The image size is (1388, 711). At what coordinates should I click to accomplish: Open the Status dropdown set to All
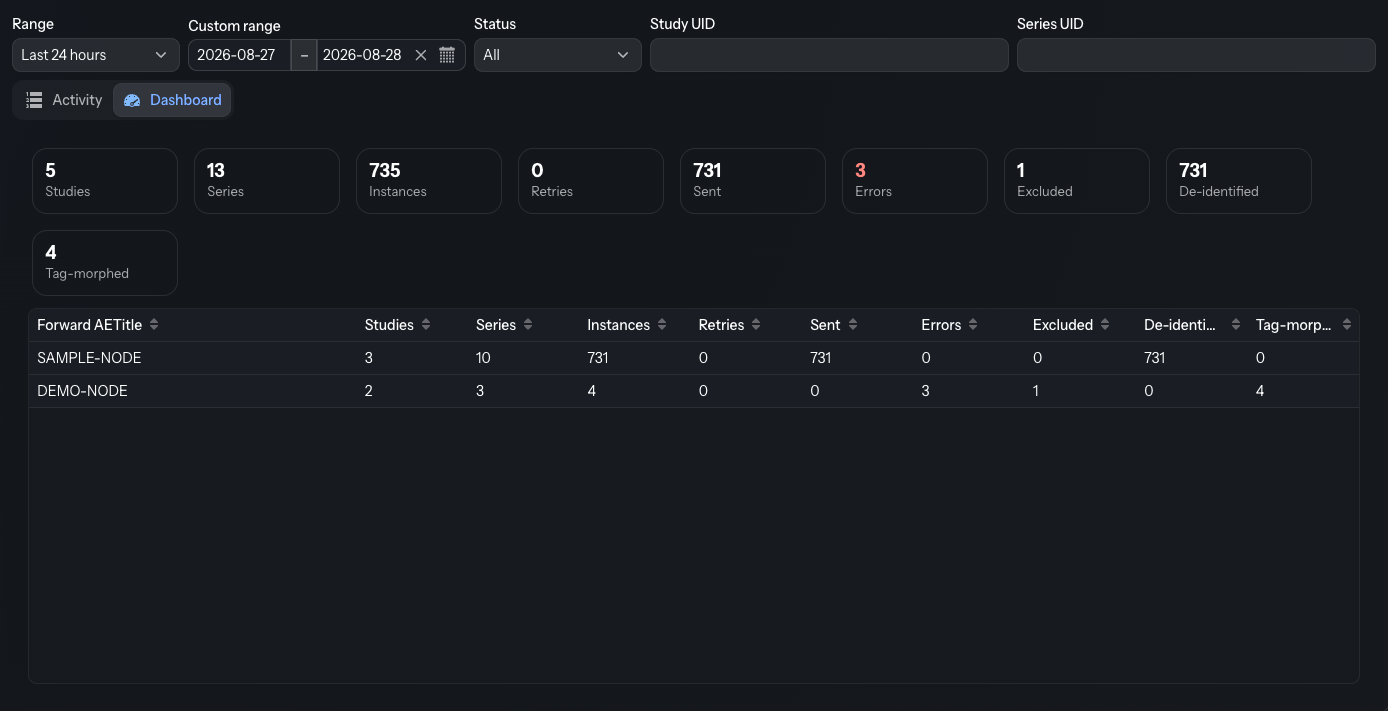[x=558, y=55]
